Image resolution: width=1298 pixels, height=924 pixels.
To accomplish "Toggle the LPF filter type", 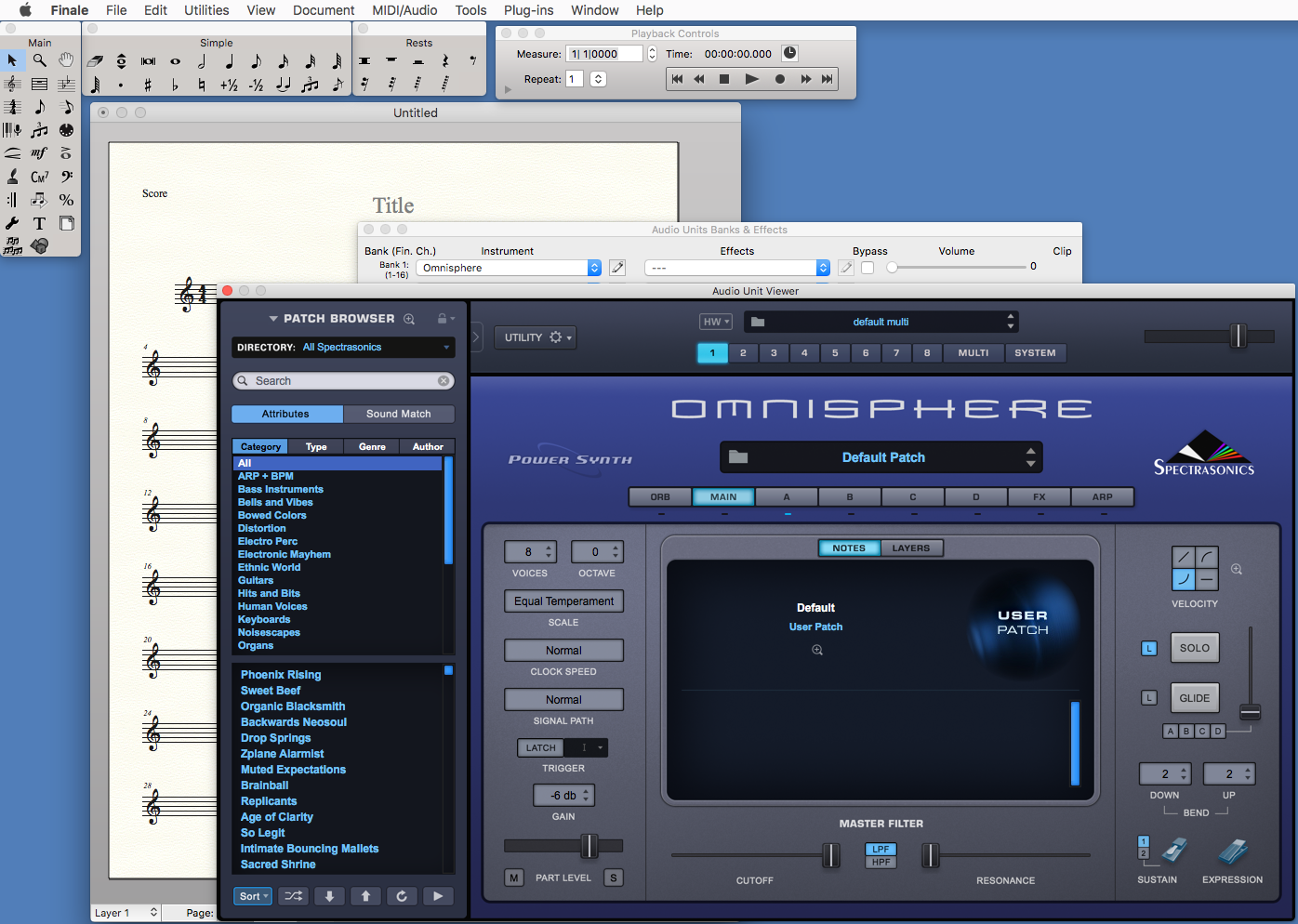I will 881,849.
